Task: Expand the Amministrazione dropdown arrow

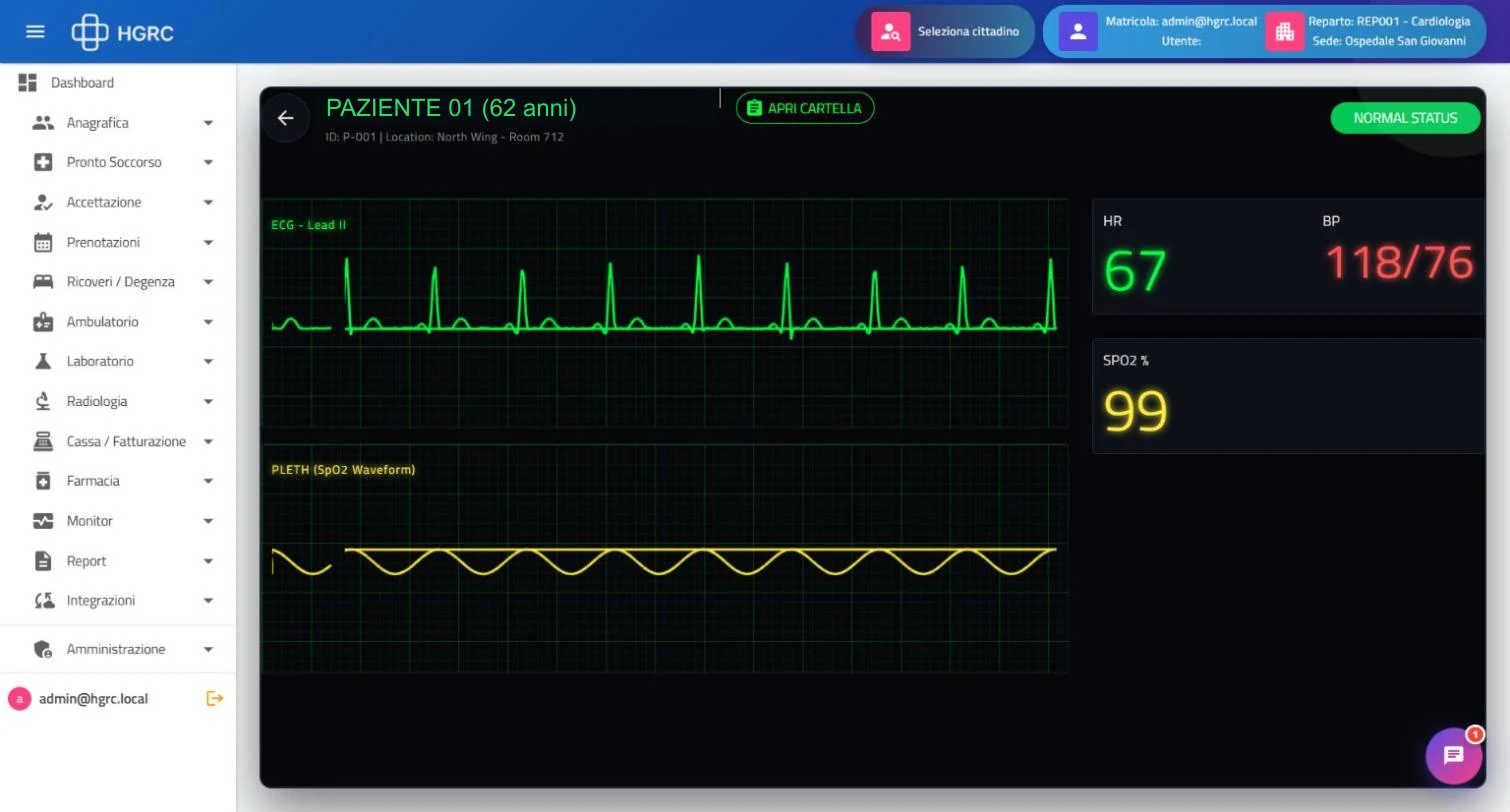Action: [x=208, y=649]
